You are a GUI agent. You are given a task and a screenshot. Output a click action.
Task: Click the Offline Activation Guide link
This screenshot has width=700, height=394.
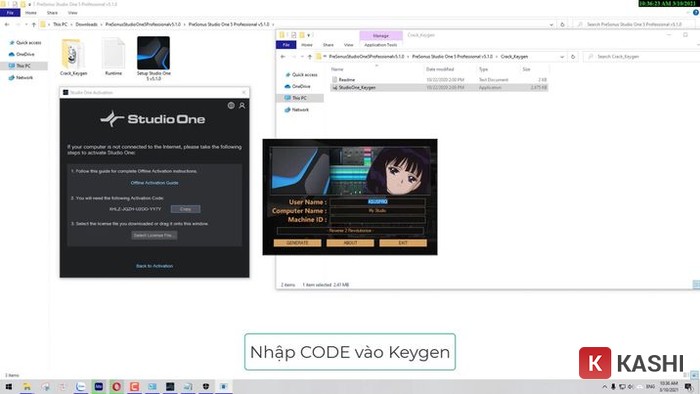point(154,182)
